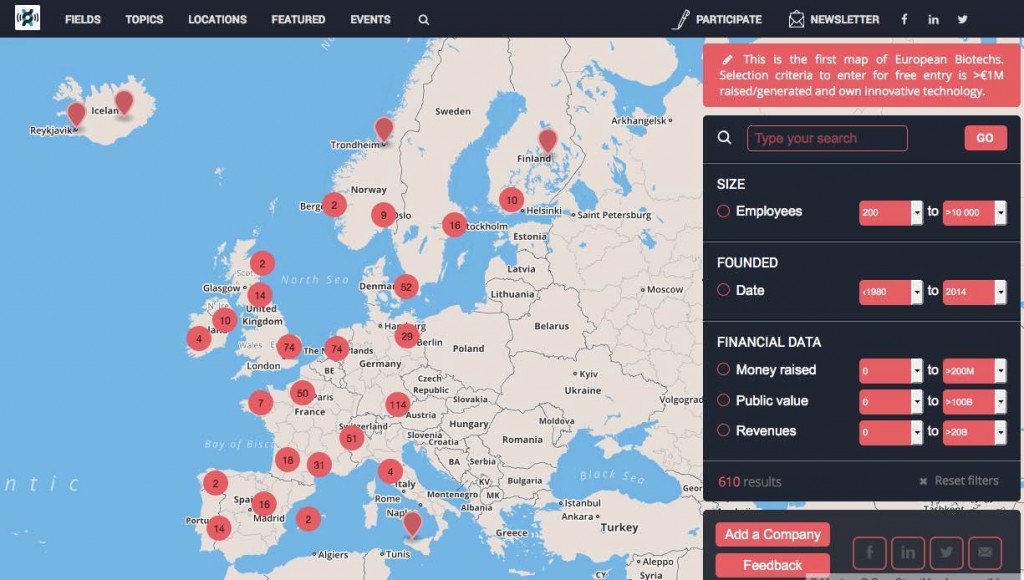
Task: Click the Add a Company button
Action: coord(773,534)
